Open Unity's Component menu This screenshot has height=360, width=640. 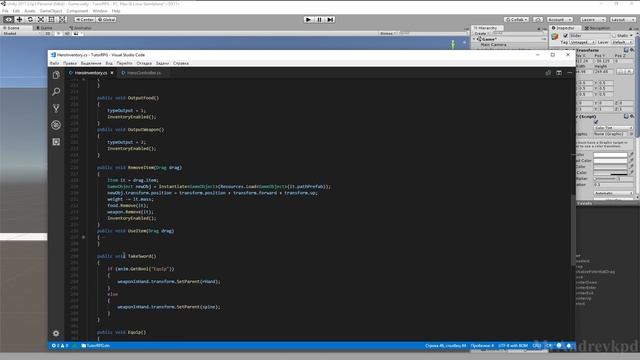click(x=77, y=11)
